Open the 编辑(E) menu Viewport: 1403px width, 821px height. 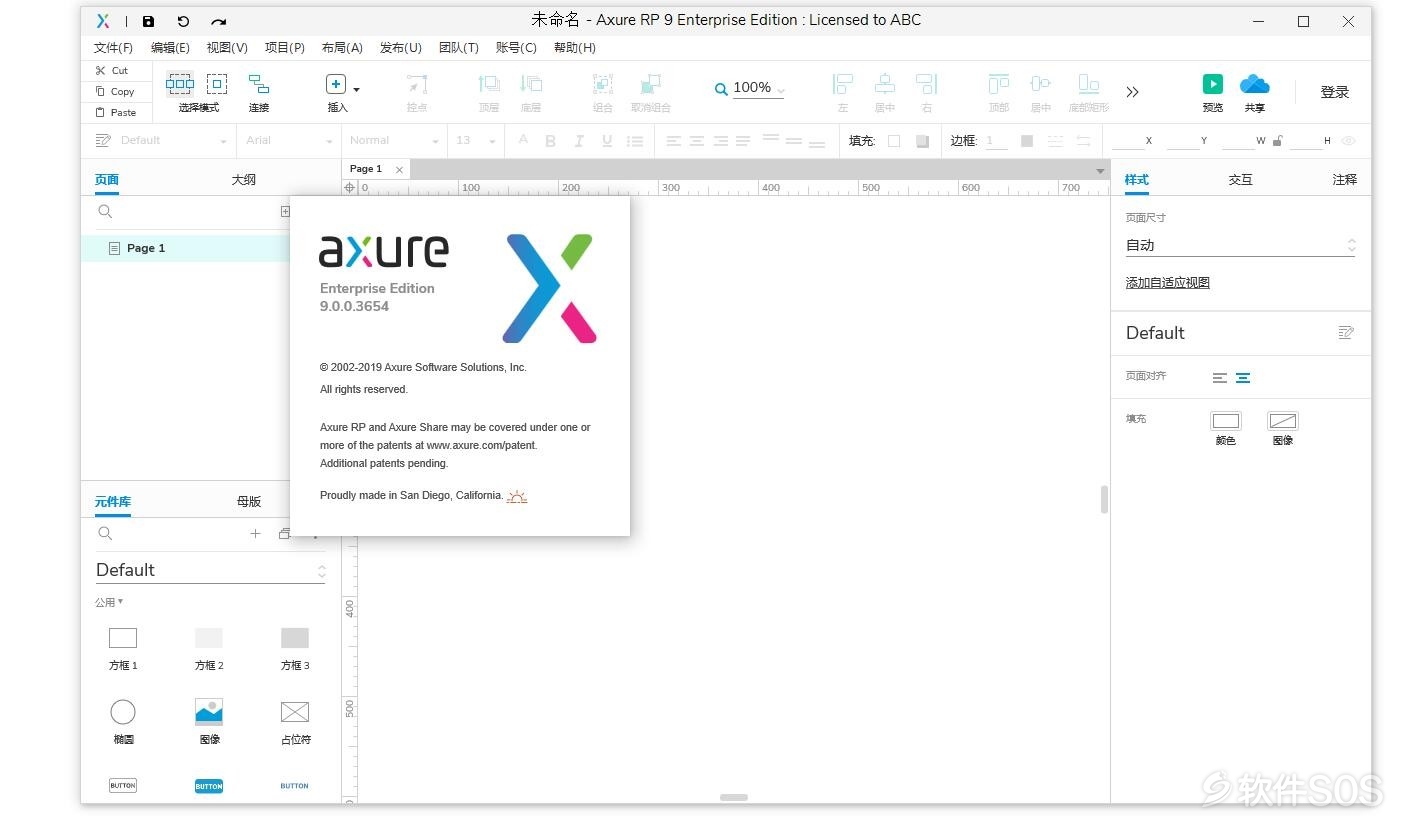click(170, 48)
